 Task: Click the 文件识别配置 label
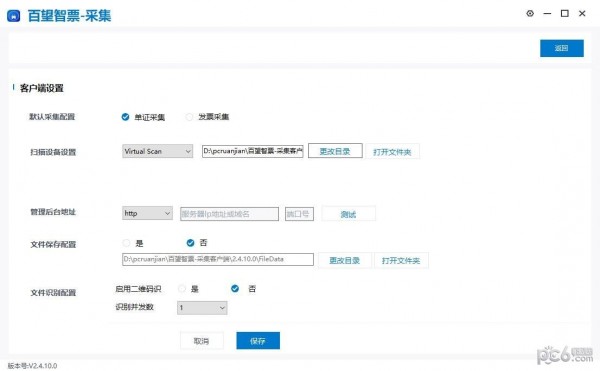click(x=53, y=293)
